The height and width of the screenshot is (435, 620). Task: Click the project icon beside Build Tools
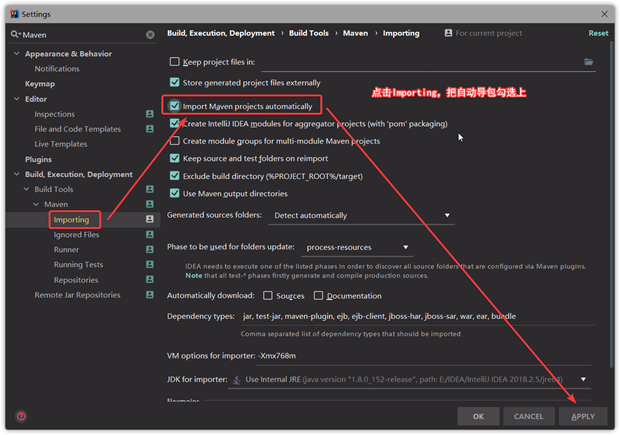pos(150,189)
